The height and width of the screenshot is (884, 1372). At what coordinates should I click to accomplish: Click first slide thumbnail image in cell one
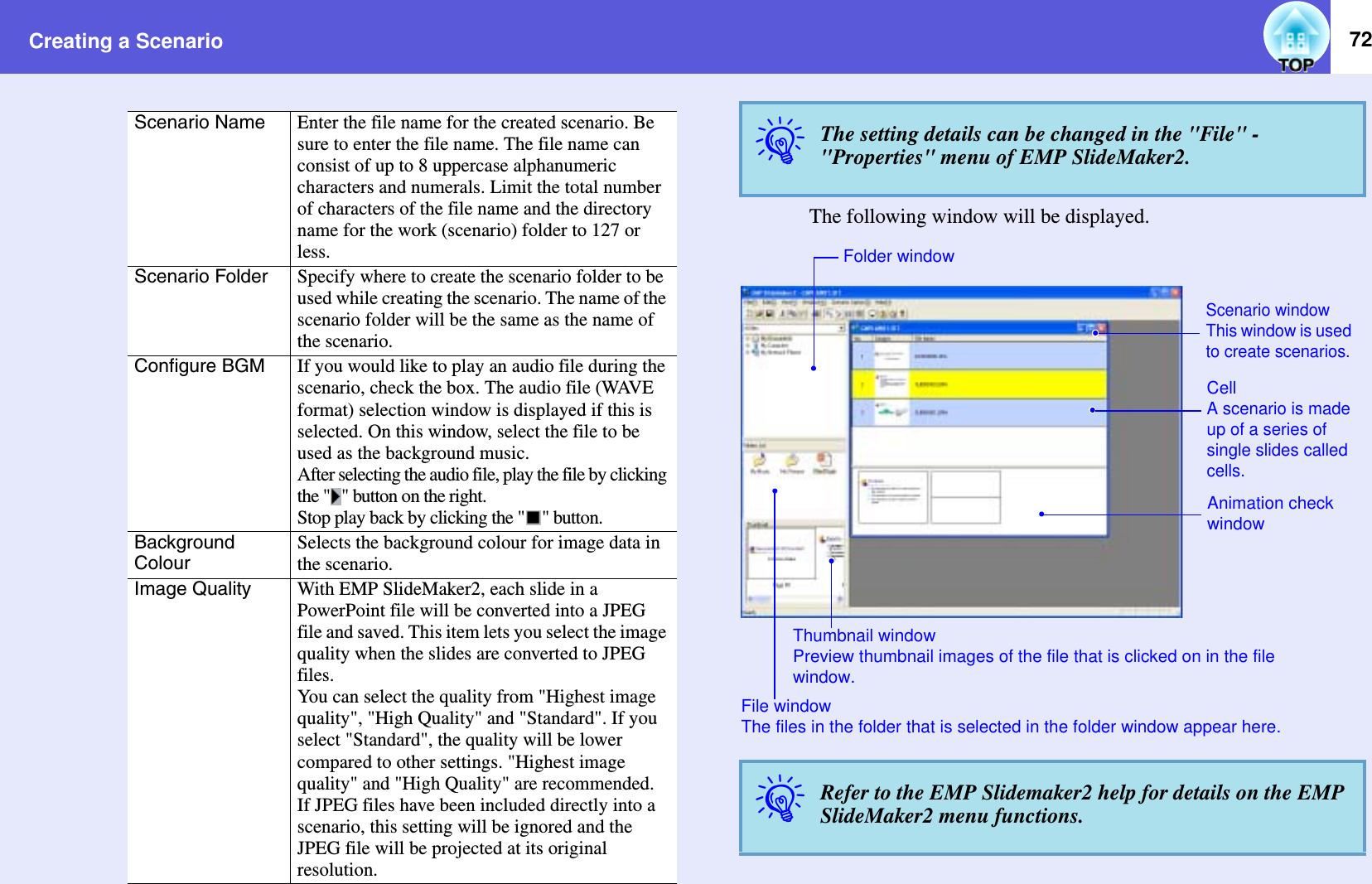coord(891,356)
